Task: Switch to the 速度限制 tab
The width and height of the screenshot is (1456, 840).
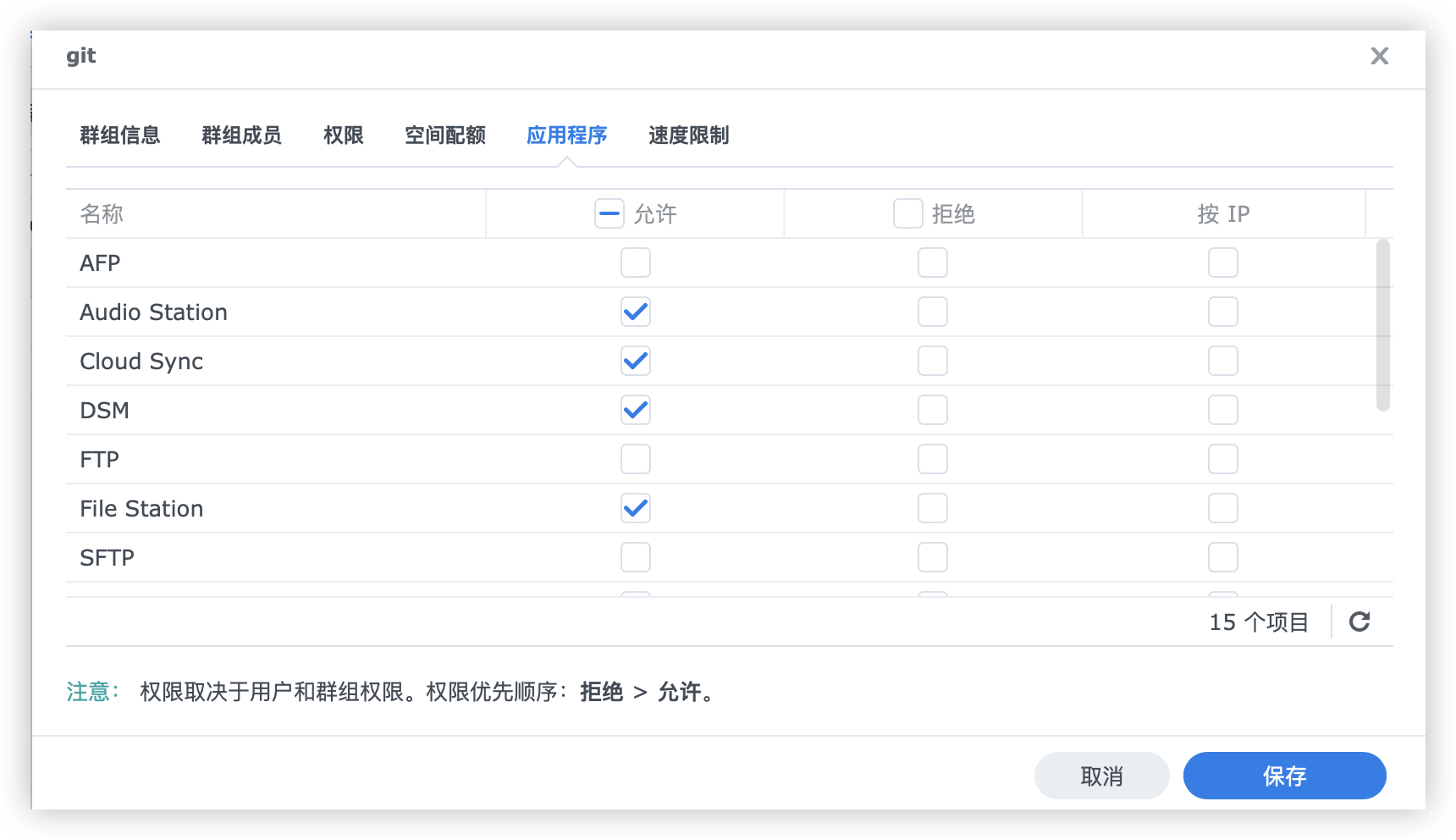Action: click(687, 135)
